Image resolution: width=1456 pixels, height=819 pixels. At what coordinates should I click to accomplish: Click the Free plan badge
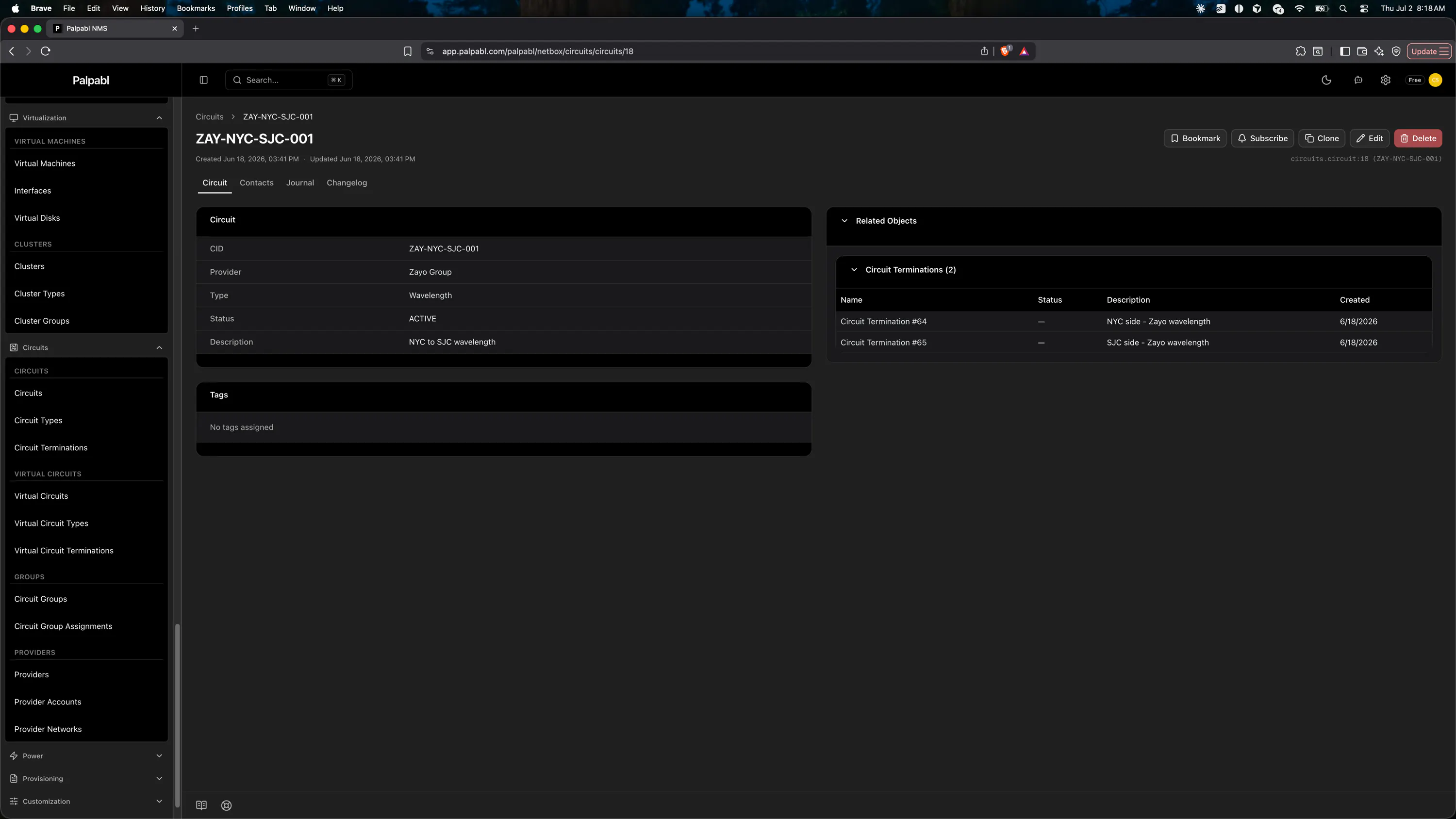pos(1414,80)
